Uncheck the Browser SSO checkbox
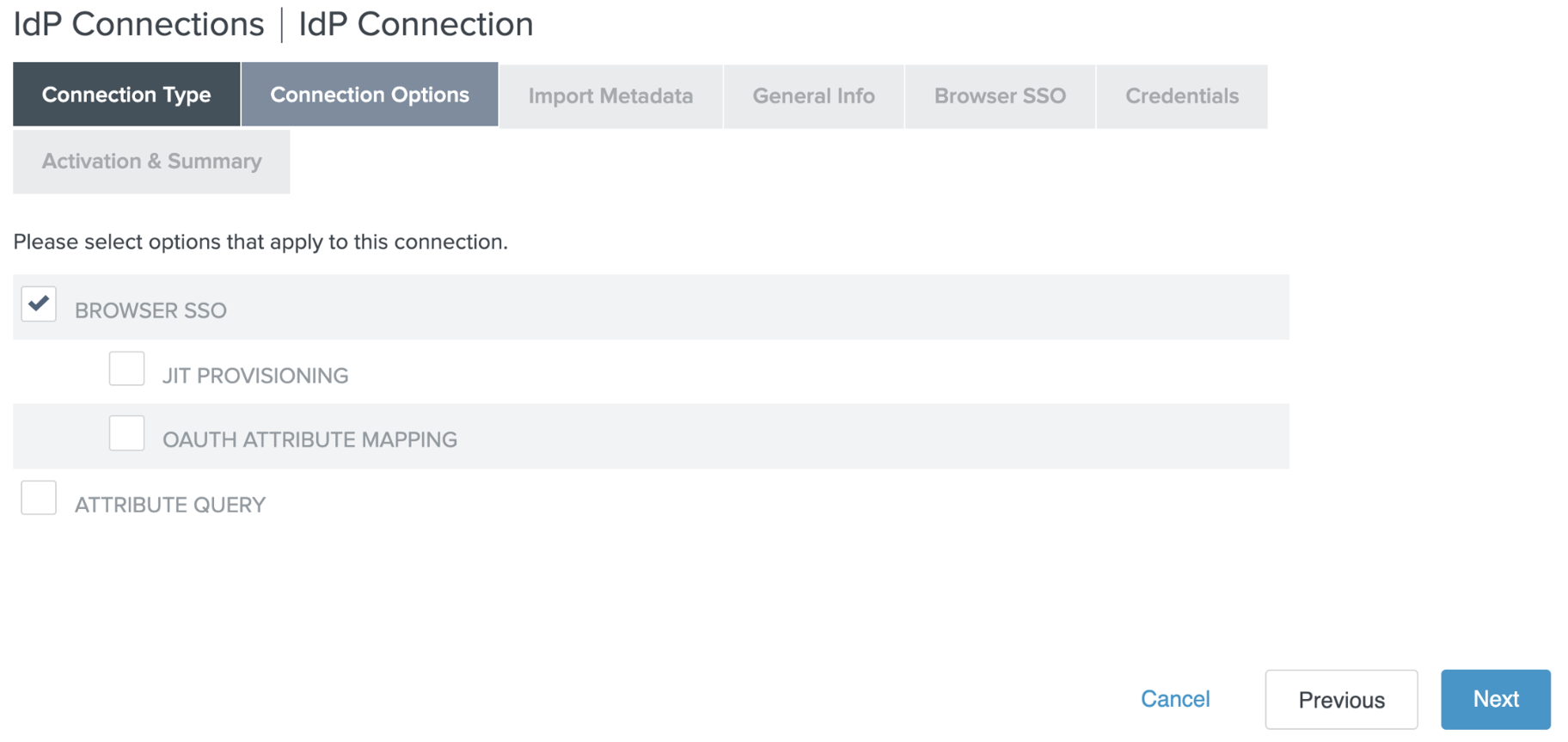The width and height of the screenshot is (1568, 742). (39, 304)
